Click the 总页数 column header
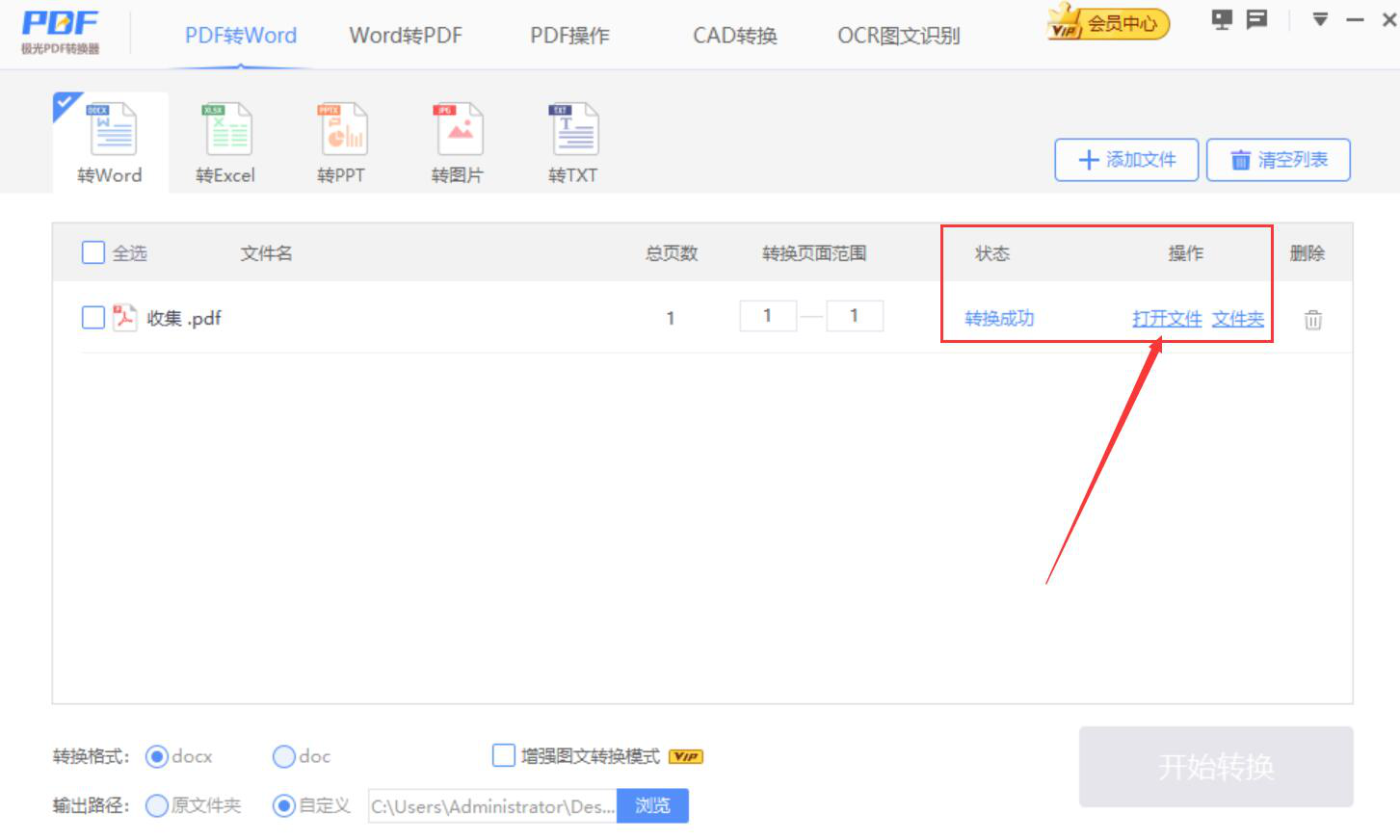This screenshot has width=1400, height=840. coord(672,253)
